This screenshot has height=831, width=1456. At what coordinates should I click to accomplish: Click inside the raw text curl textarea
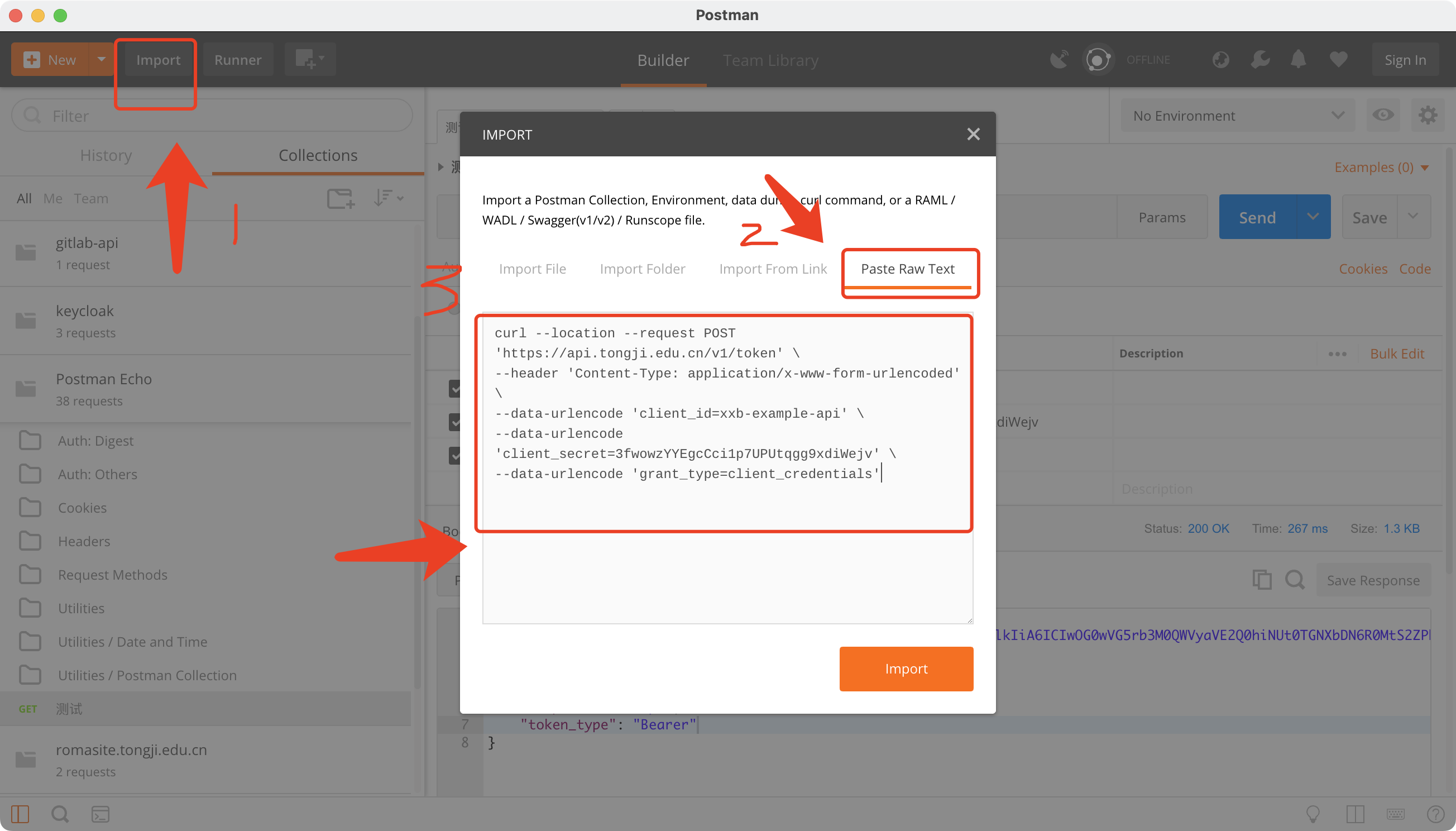(x=727, y=468)
